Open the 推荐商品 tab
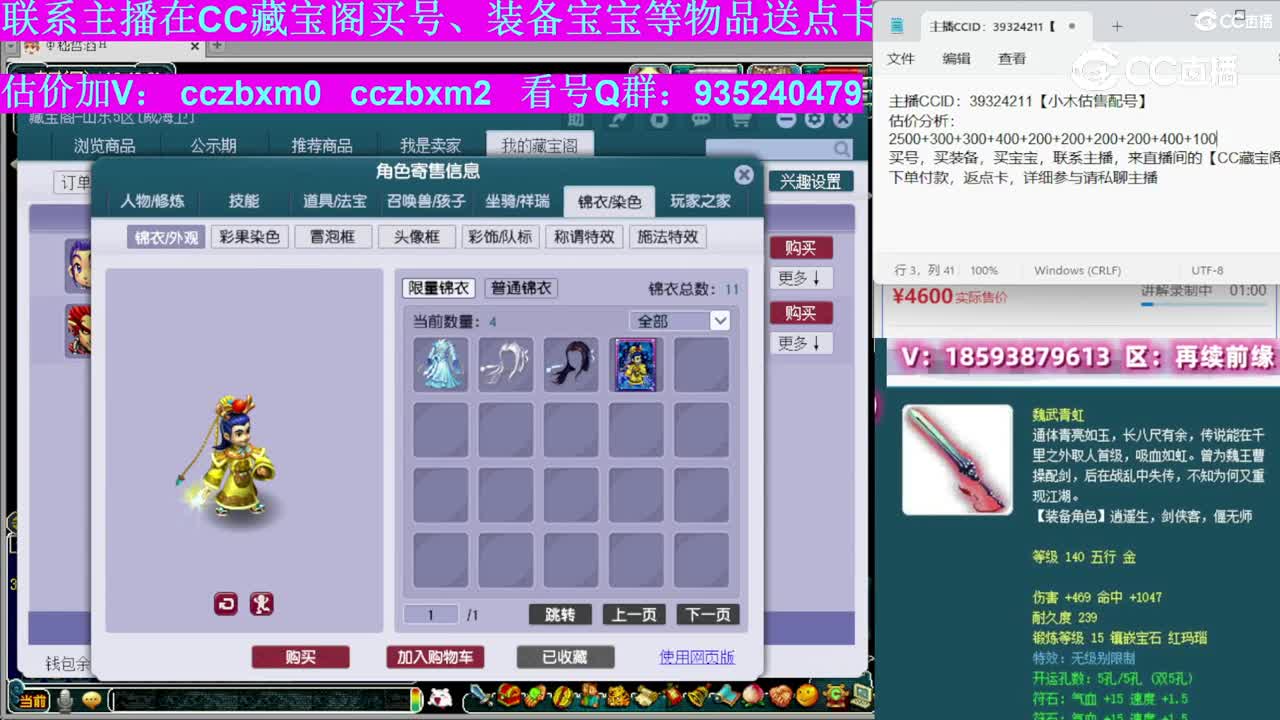 321,146
